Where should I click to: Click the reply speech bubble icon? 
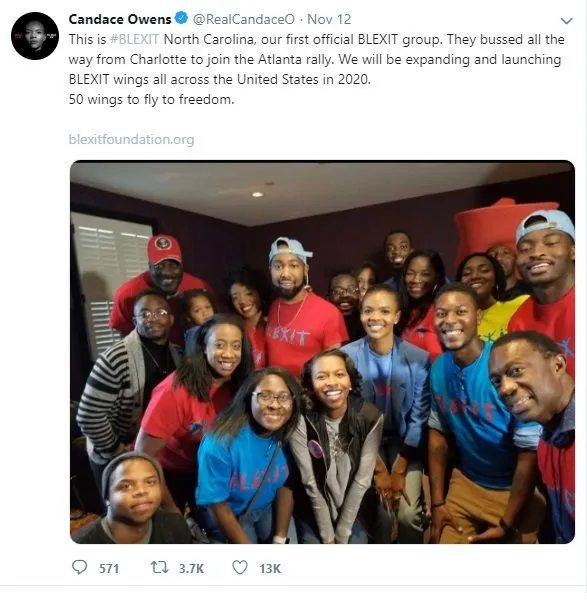click(x=80, y=568)
